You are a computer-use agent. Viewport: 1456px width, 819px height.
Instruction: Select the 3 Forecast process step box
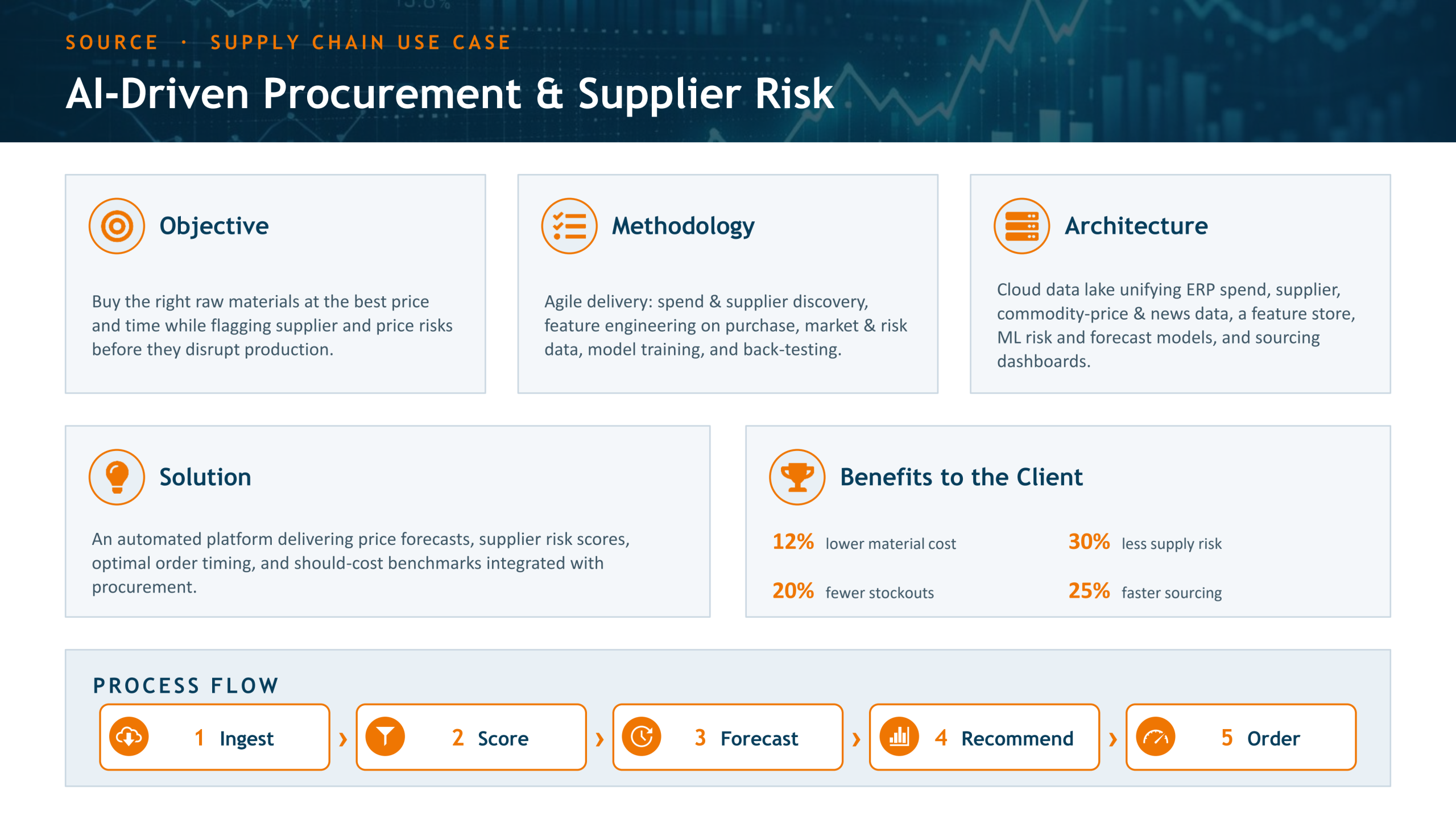point(727,737)
